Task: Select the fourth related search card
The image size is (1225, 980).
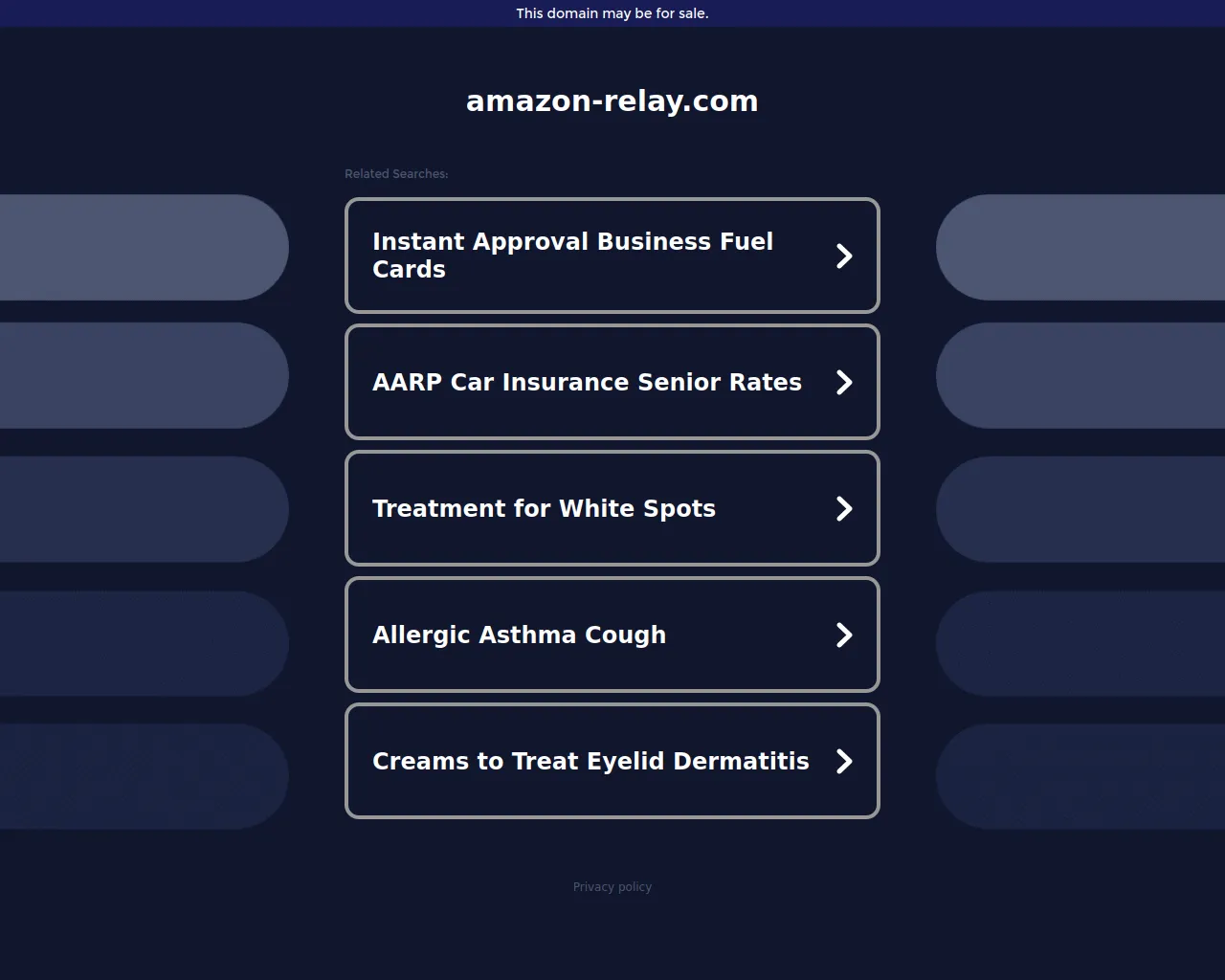Action: 612,635
